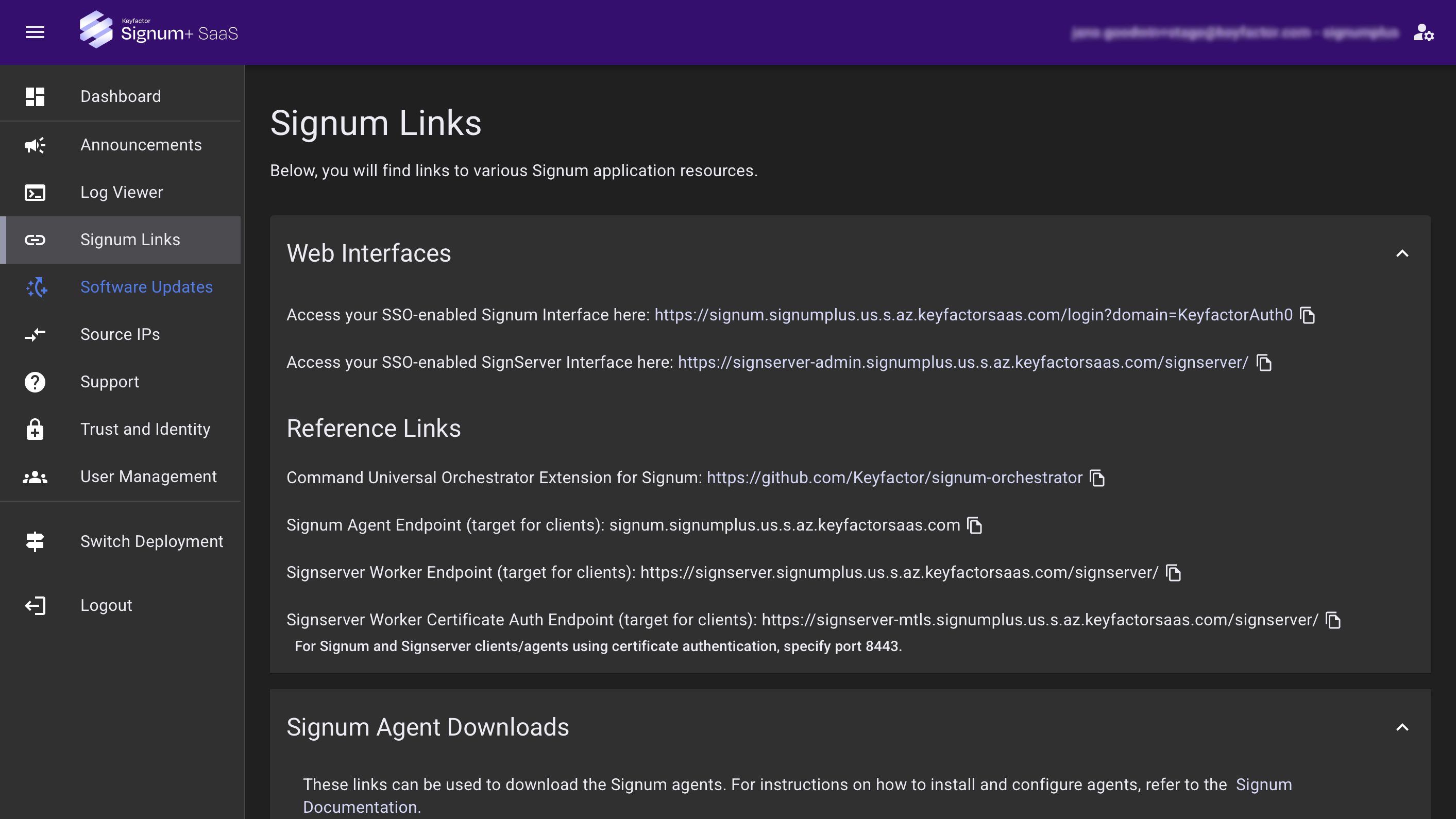1456x819 pixels.
Task: Copy the Signserver Worker Endpoint URL
Action: pyautogui.click(x=1173, y=573)
